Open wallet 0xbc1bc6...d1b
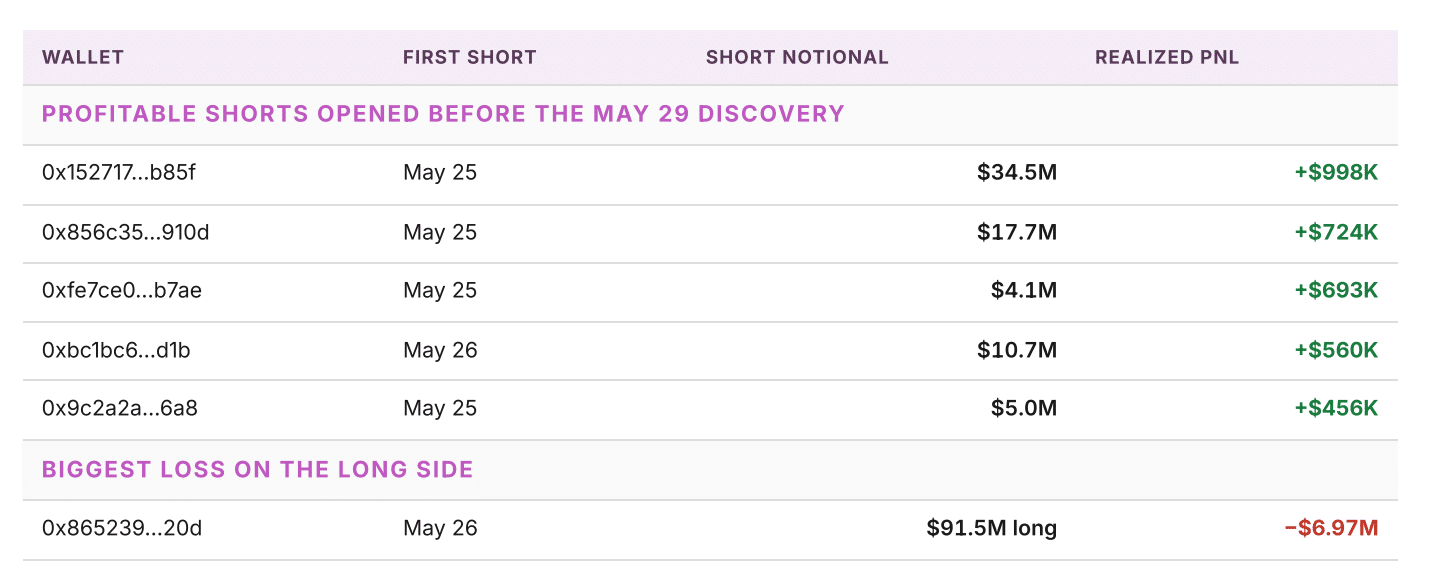 (x=116, y=350)
